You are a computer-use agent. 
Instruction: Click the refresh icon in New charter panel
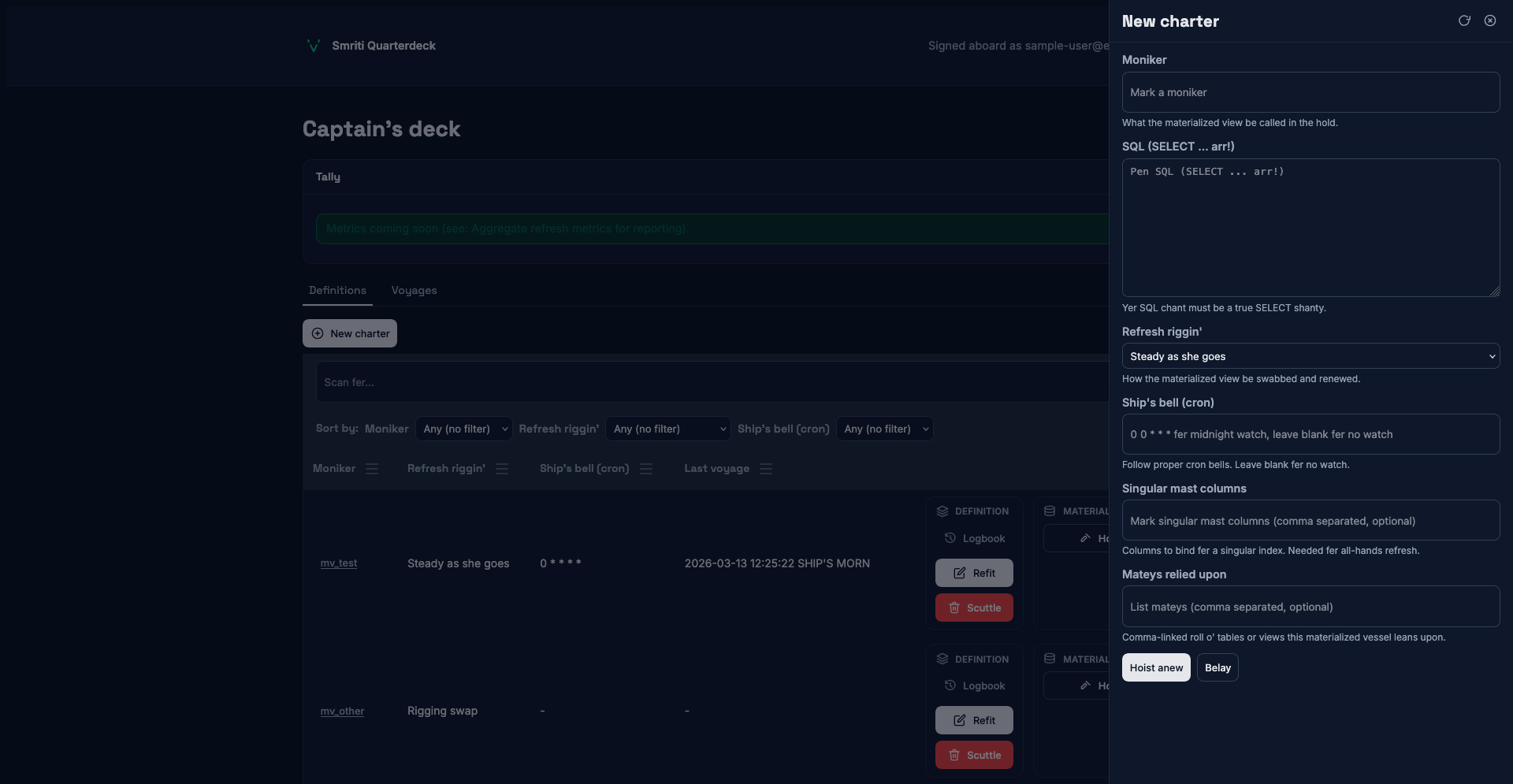click(1464, 20)
